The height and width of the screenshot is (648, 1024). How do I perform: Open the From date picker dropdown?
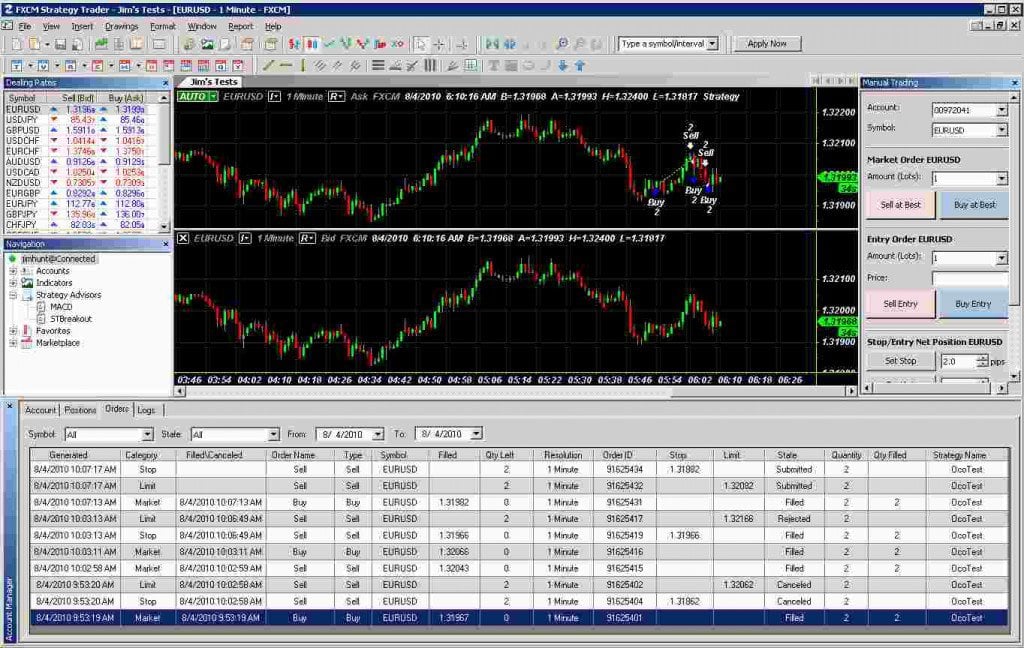tap(377, 434)
